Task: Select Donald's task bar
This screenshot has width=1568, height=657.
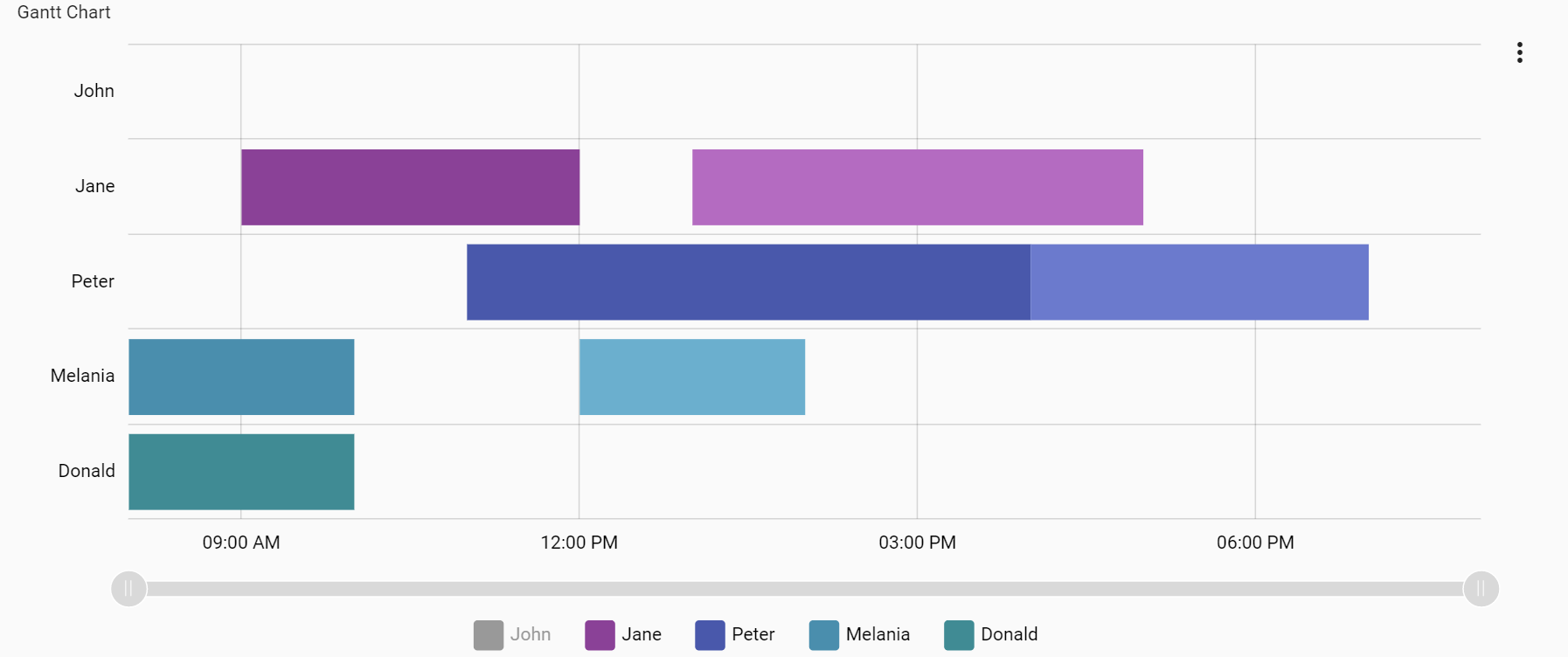Action: point(240,471)
